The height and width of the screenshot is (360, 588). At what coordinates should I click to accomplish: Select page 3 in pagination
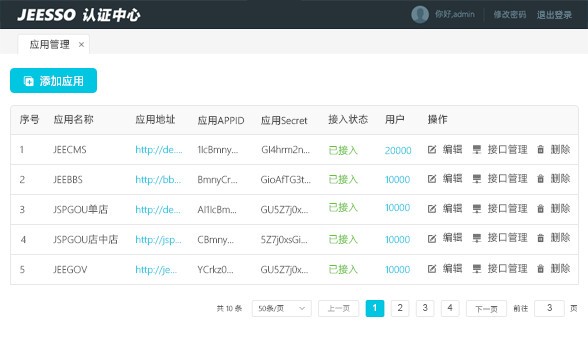(x=425, y=308)
